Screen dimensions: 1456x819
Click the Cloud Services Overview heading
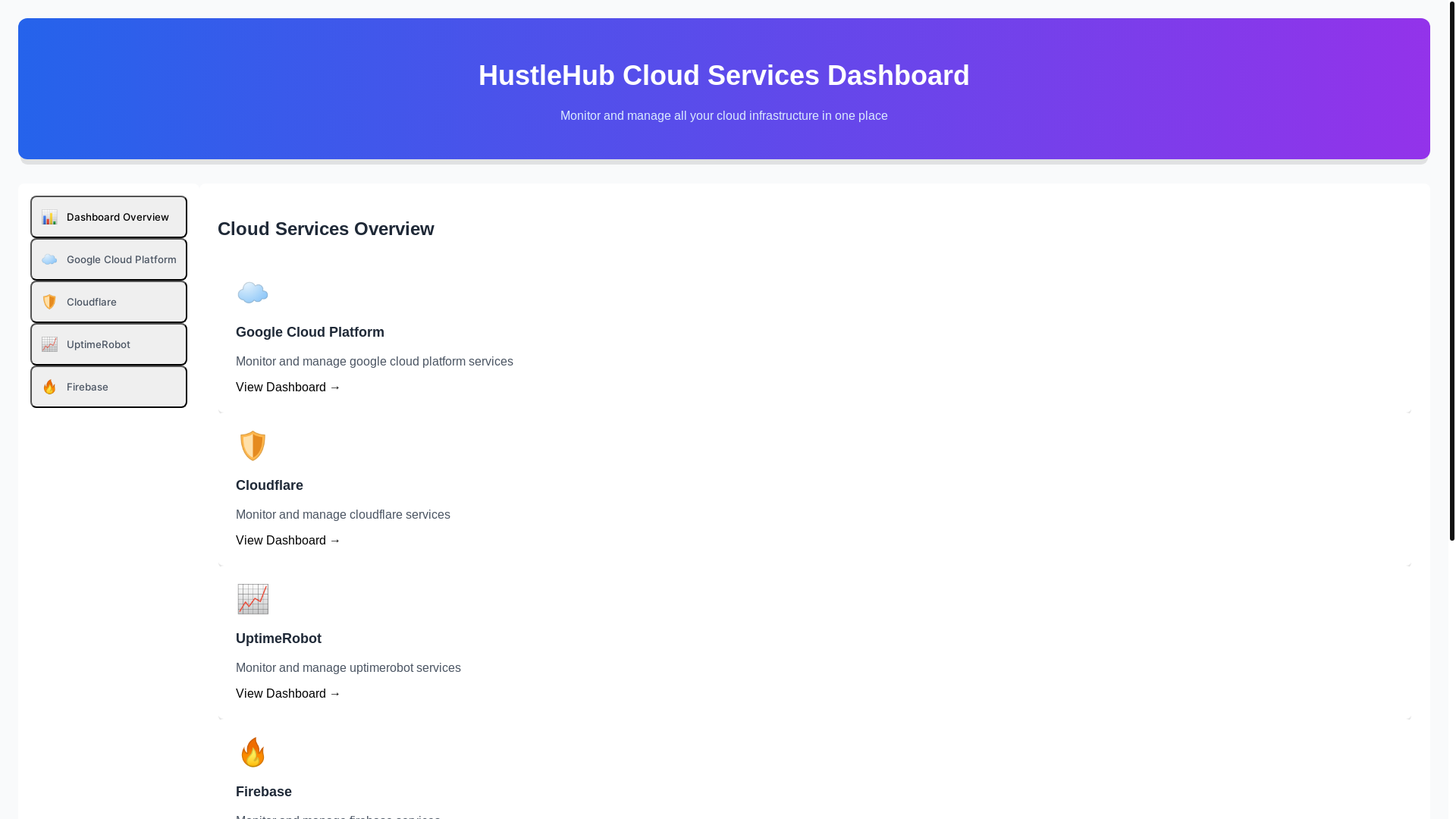click(x=326, y=229)
